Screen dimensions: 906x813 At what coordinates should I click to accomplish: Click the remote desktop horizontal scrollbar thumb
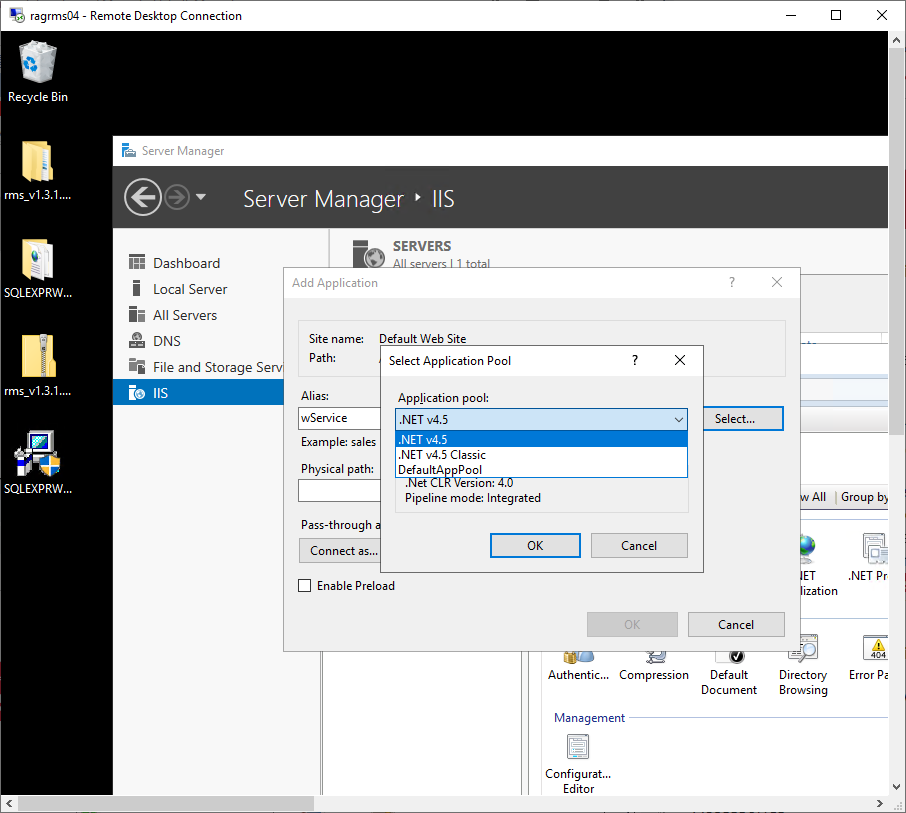click(166, 804)
